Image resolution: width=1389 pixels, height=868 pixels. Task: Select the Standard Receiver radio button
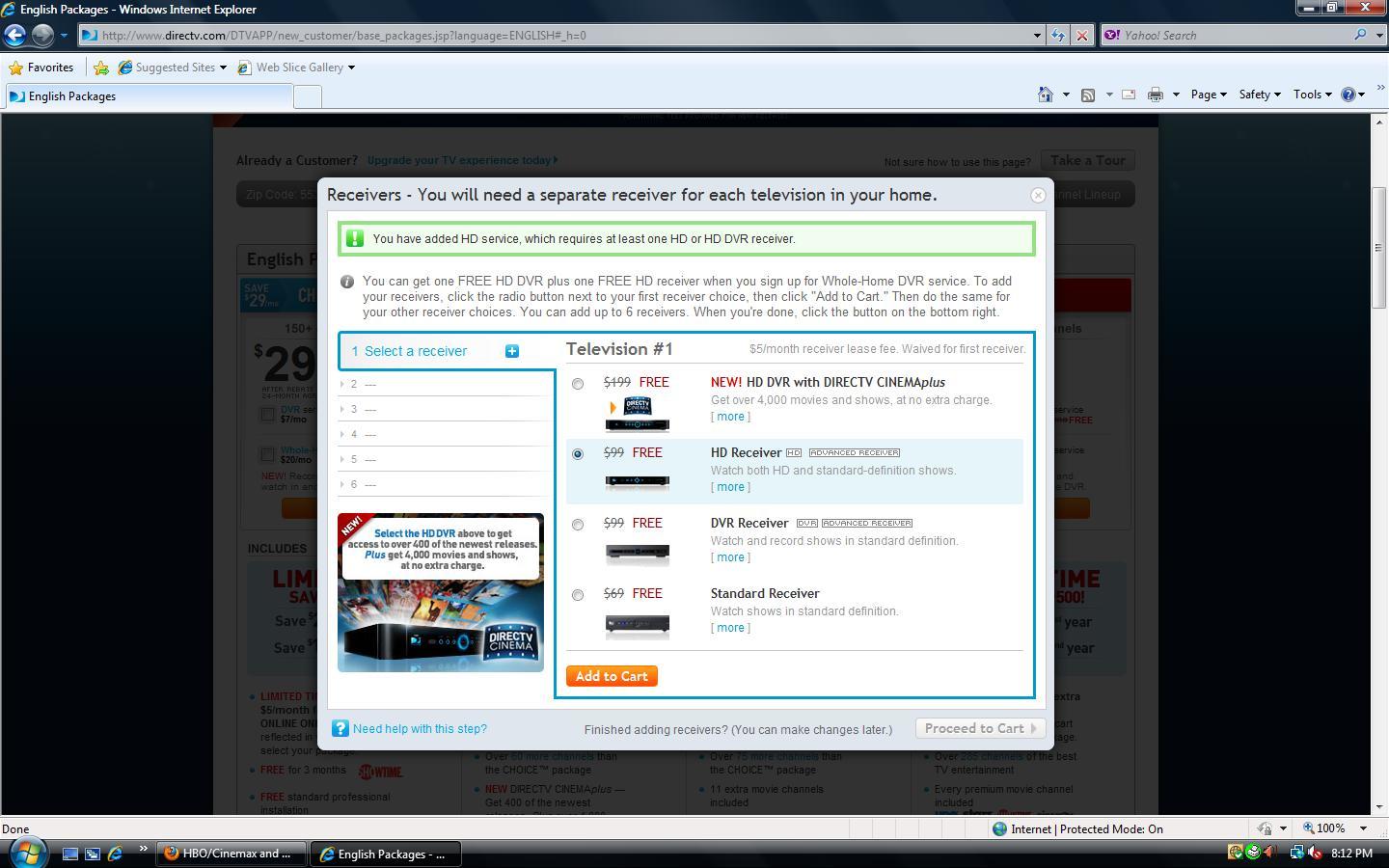pos(578,595)
